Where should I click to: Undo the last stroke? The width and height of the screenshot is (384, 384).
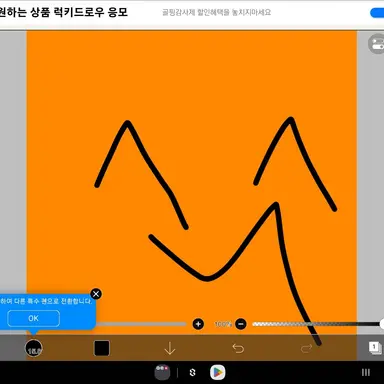pos(238,348)
